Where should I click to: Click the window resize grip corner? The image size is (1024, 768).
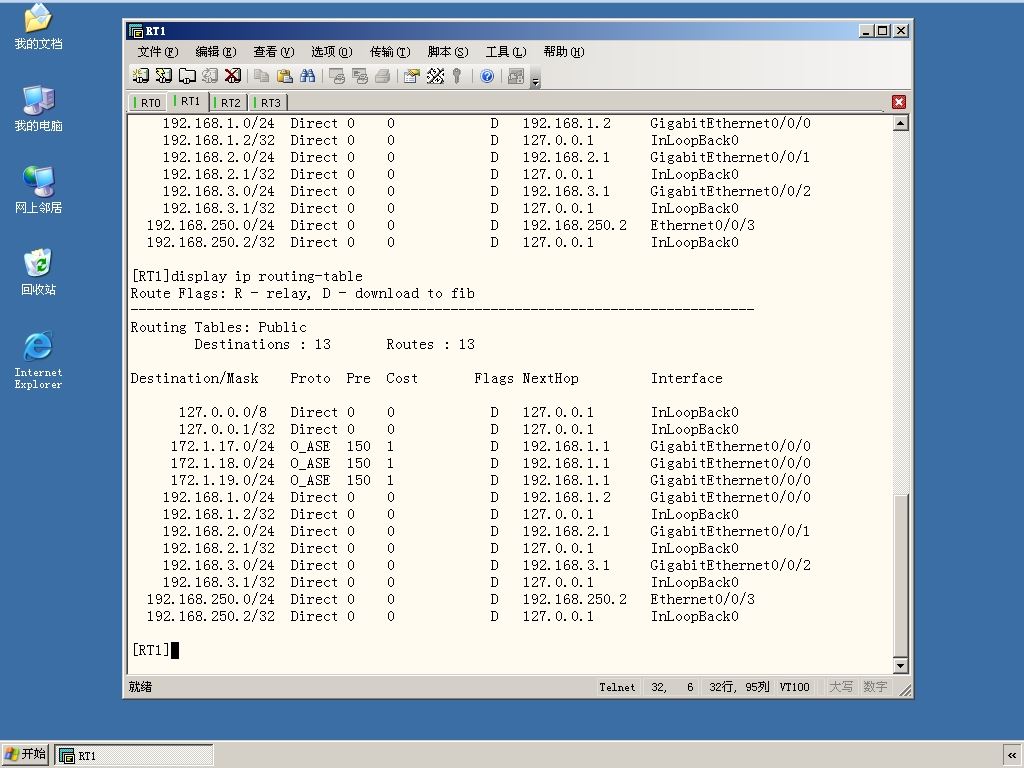coord(904,689)
